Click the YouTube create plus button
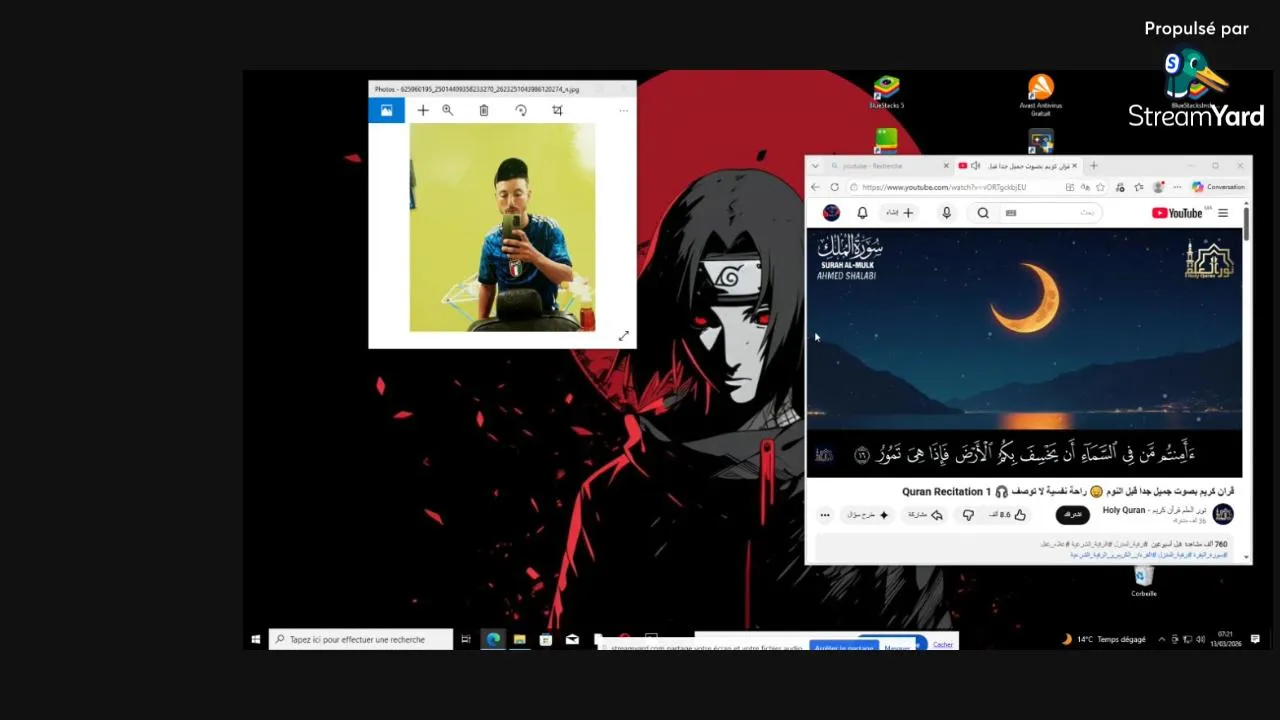Screen dimensions: 1280x720 (899, 213)
